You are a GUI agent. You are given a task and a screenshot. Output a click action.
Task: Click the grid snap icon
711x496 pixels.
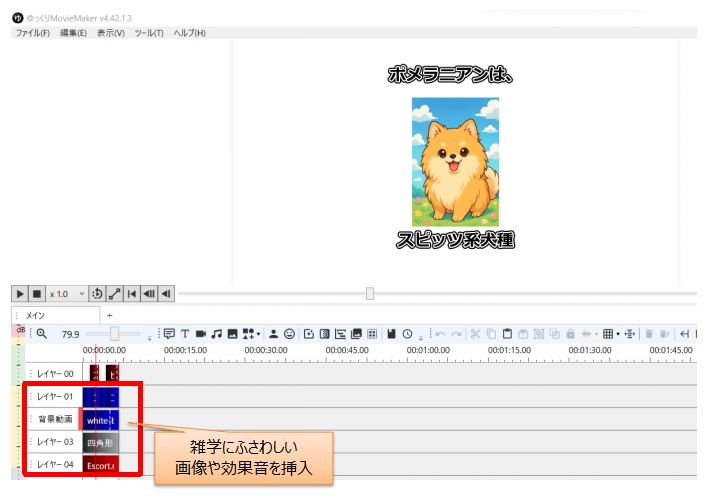click(608, 334)
